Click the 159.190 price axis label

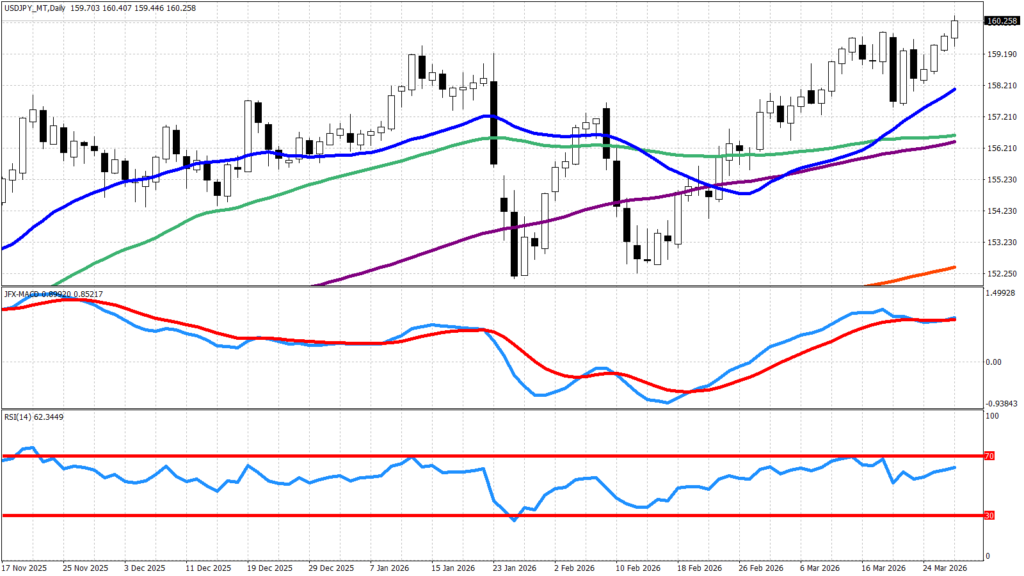[1002, 54]
